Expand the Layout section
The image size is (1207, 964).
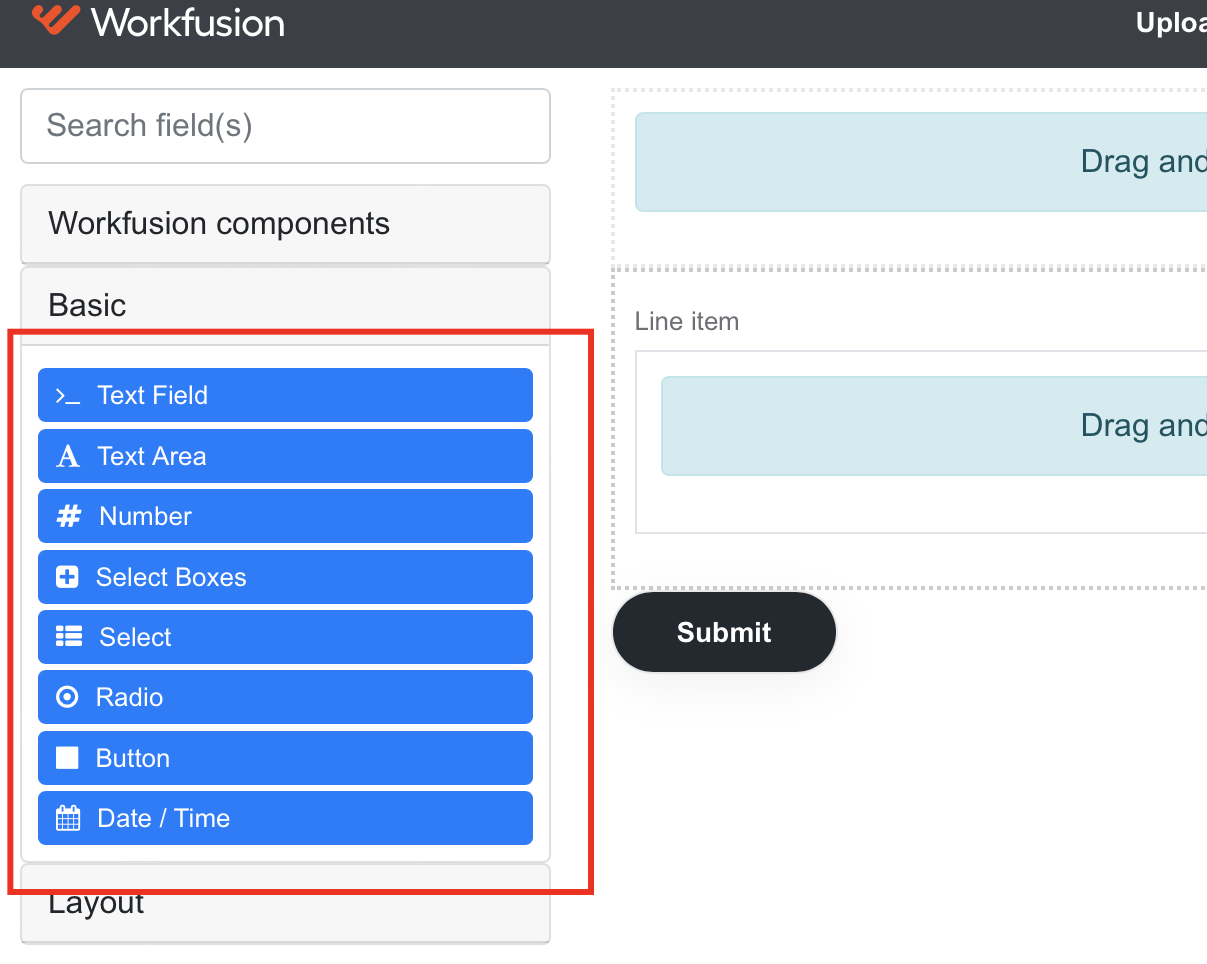pyautogui.click(x=285, y=904)
